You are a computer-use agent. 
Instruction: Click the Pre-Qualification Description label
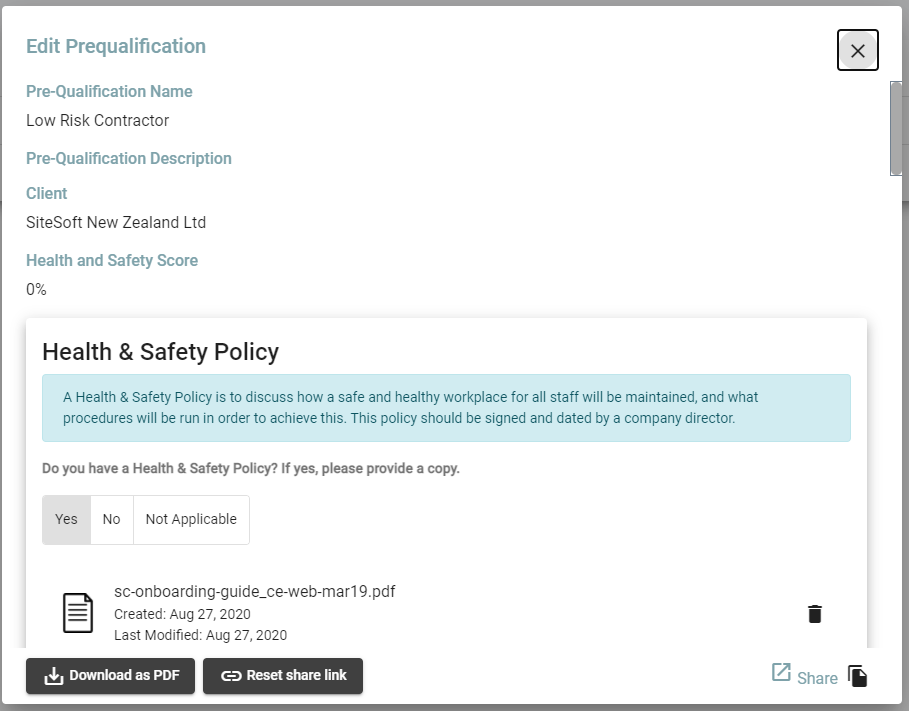click(x=129, y=158)
